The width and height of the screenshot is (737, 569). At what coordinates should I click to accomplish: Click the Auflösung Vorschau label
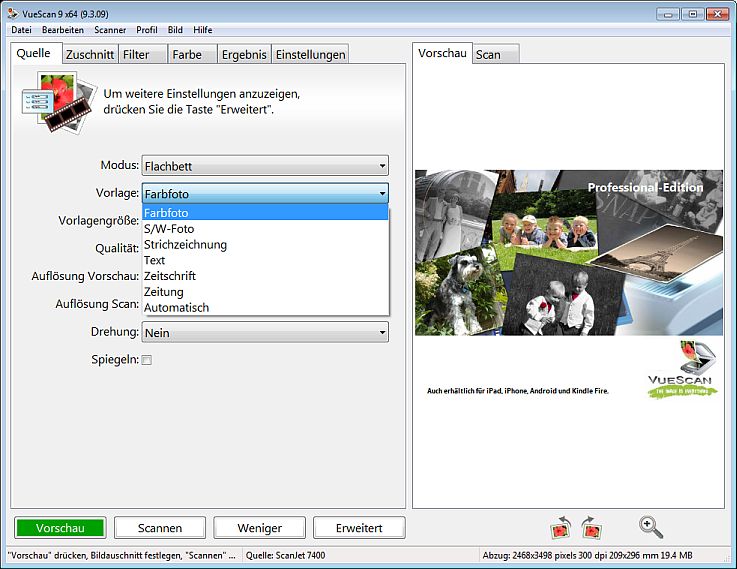coord(85,276)
